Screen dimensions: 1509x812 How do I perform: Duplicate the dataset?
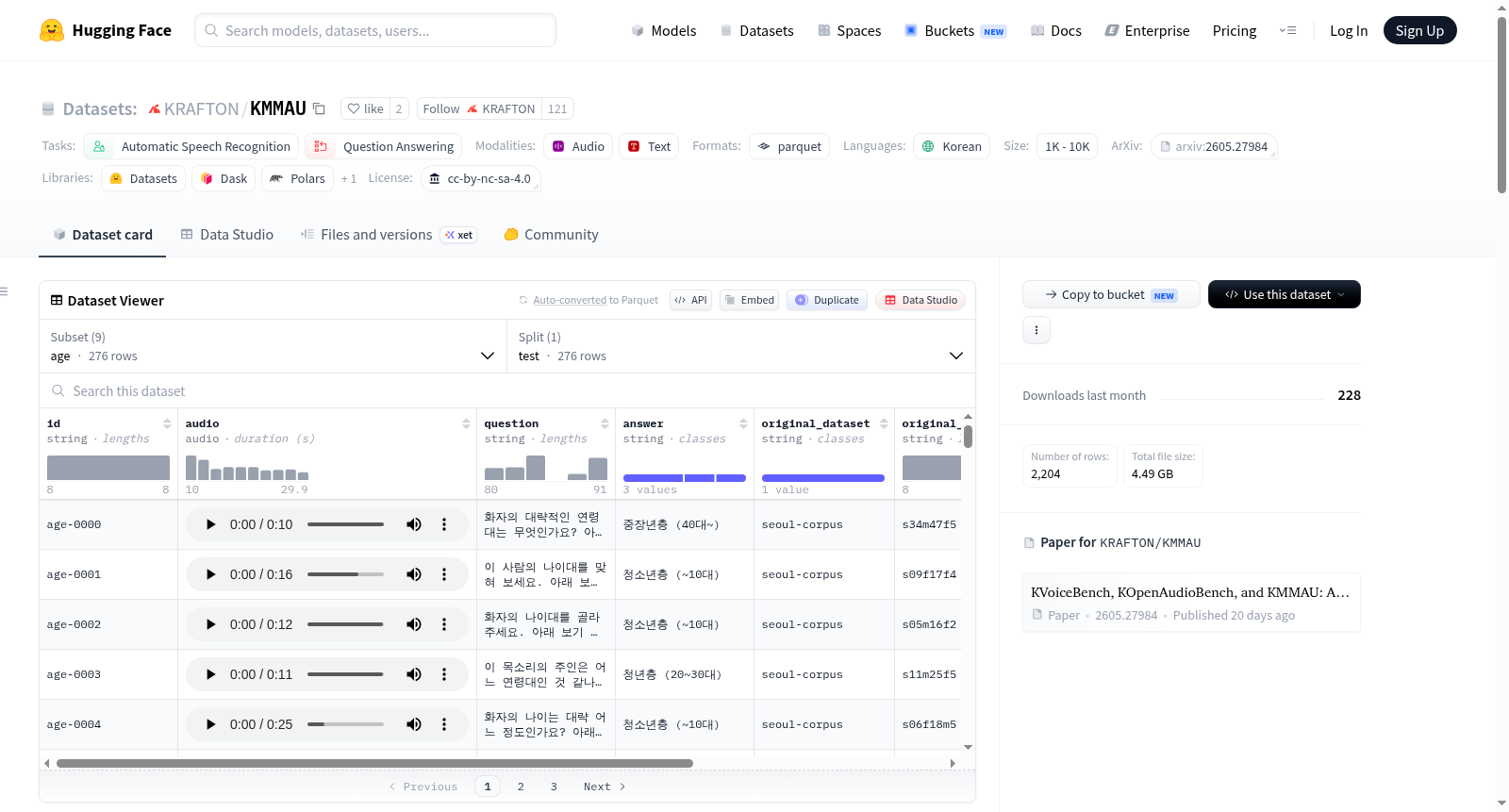pos(826,300)
